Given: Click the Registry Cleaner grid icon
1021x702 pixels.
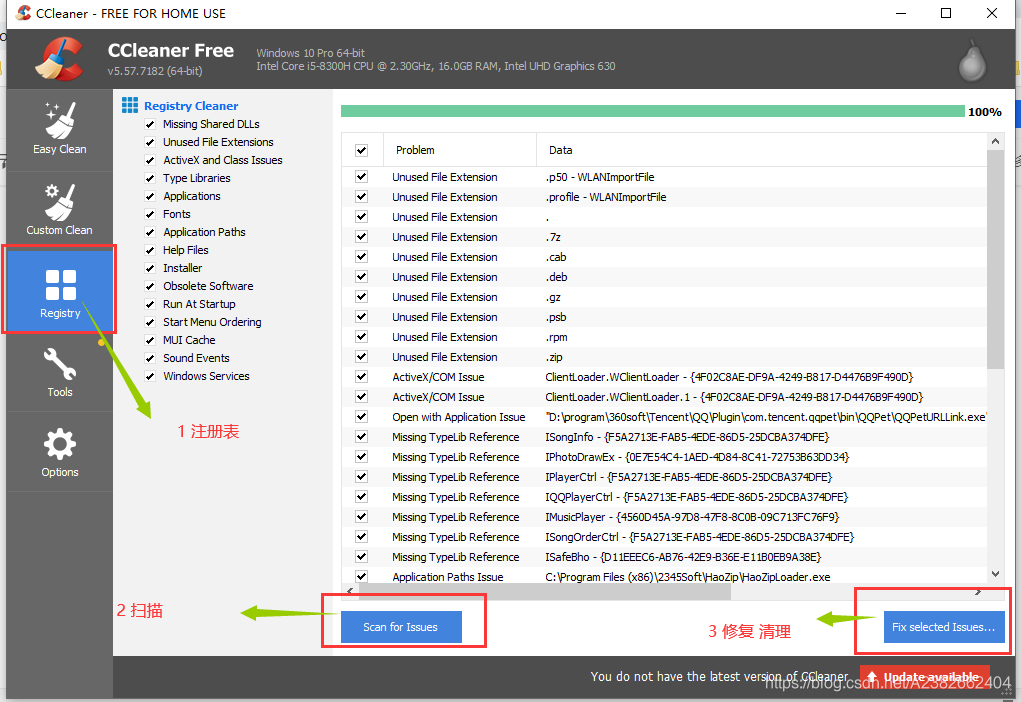Looking at the screenshot, I should pos(130,105).
